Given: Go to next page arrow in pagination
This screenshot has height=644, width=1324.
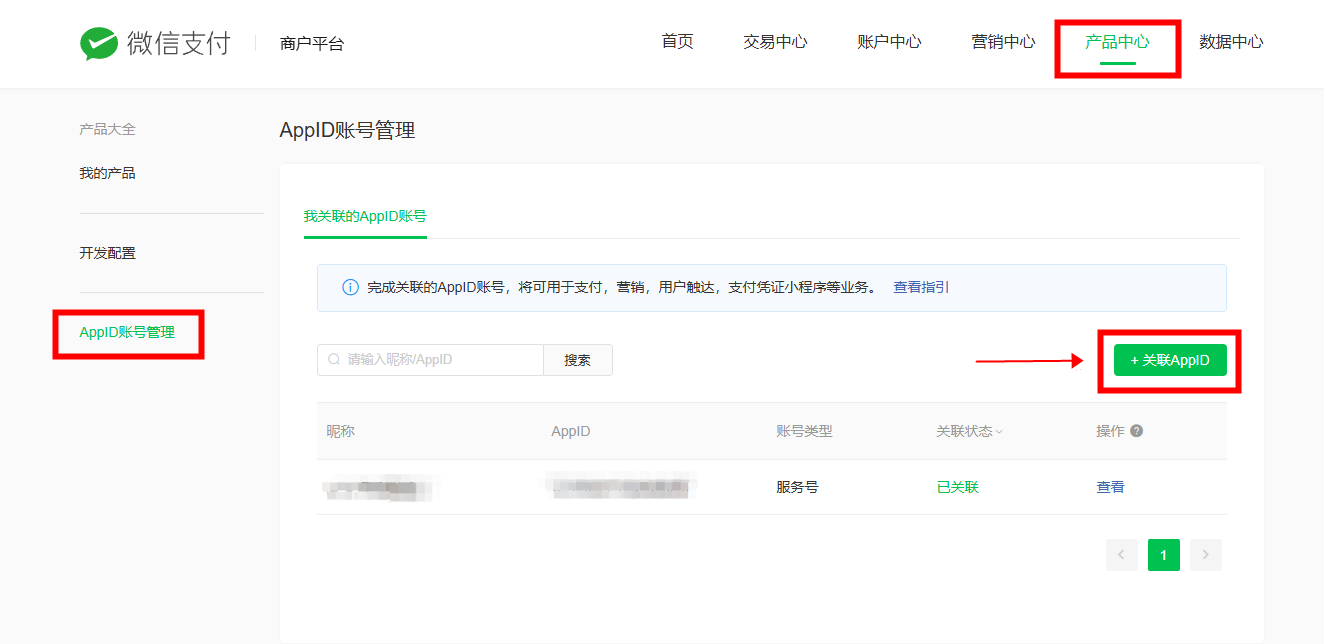Looking at the screenshot, I should (1206, 555).
